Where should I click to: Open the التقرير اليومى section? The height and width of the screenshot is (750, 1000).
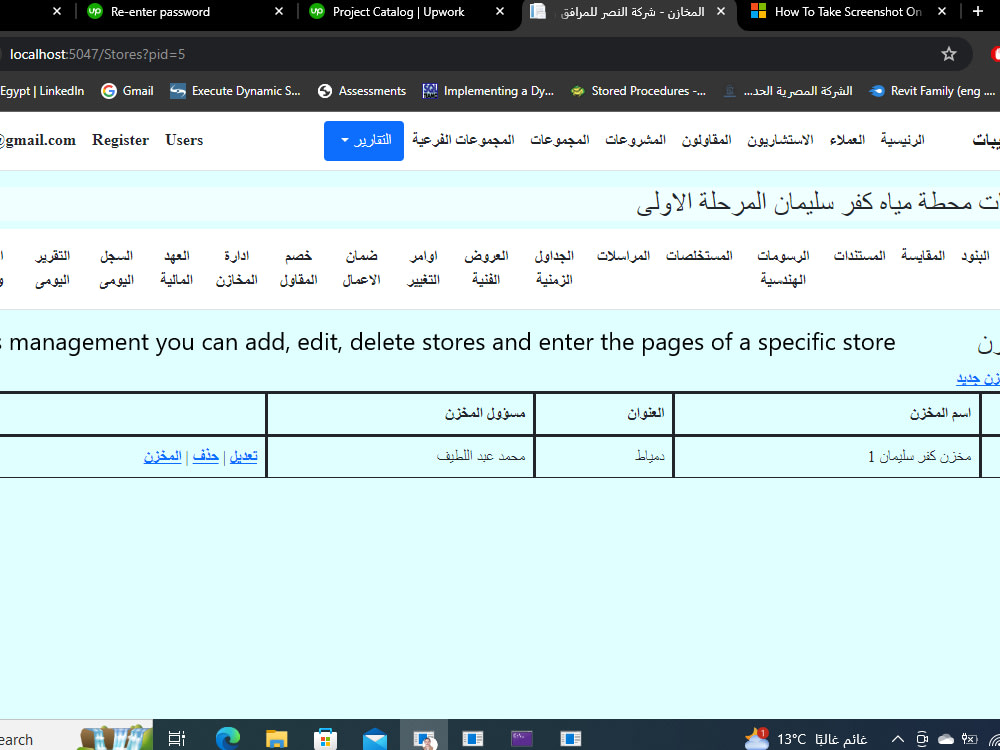point(52,267)
